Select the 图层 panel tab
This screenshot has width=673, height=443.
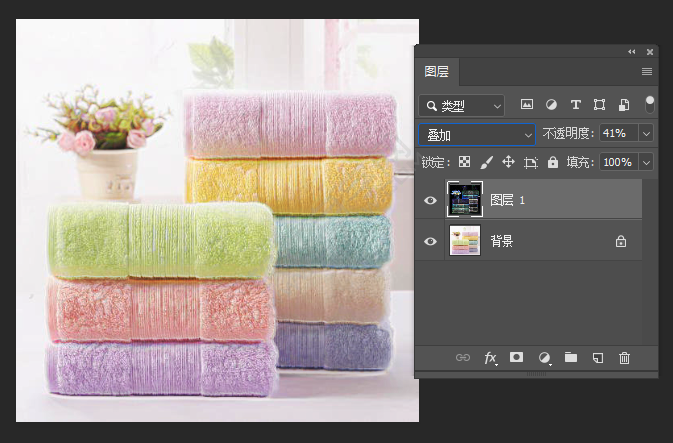coord(437,72)
